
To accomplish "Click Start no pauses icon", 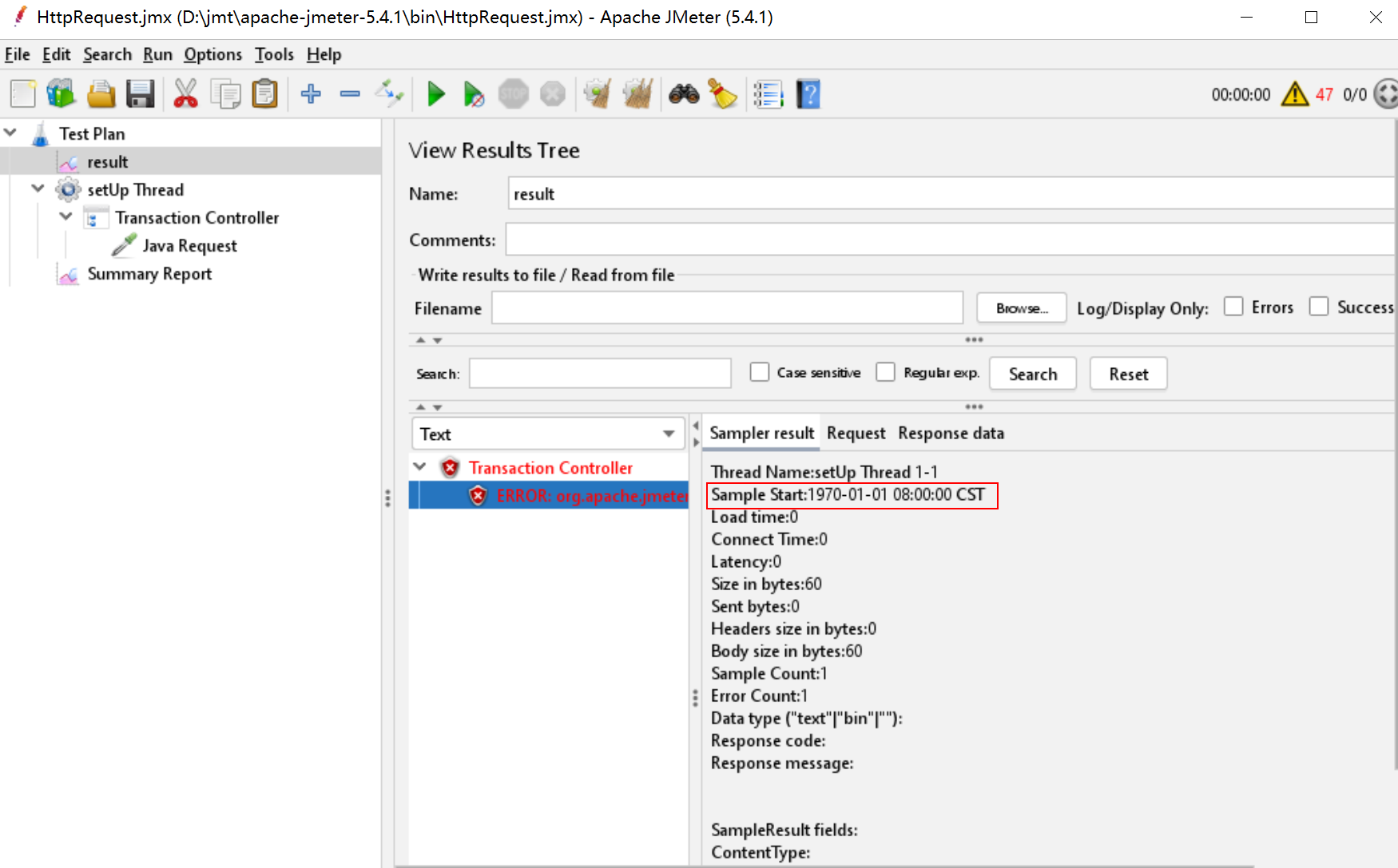I will point(474,94).
